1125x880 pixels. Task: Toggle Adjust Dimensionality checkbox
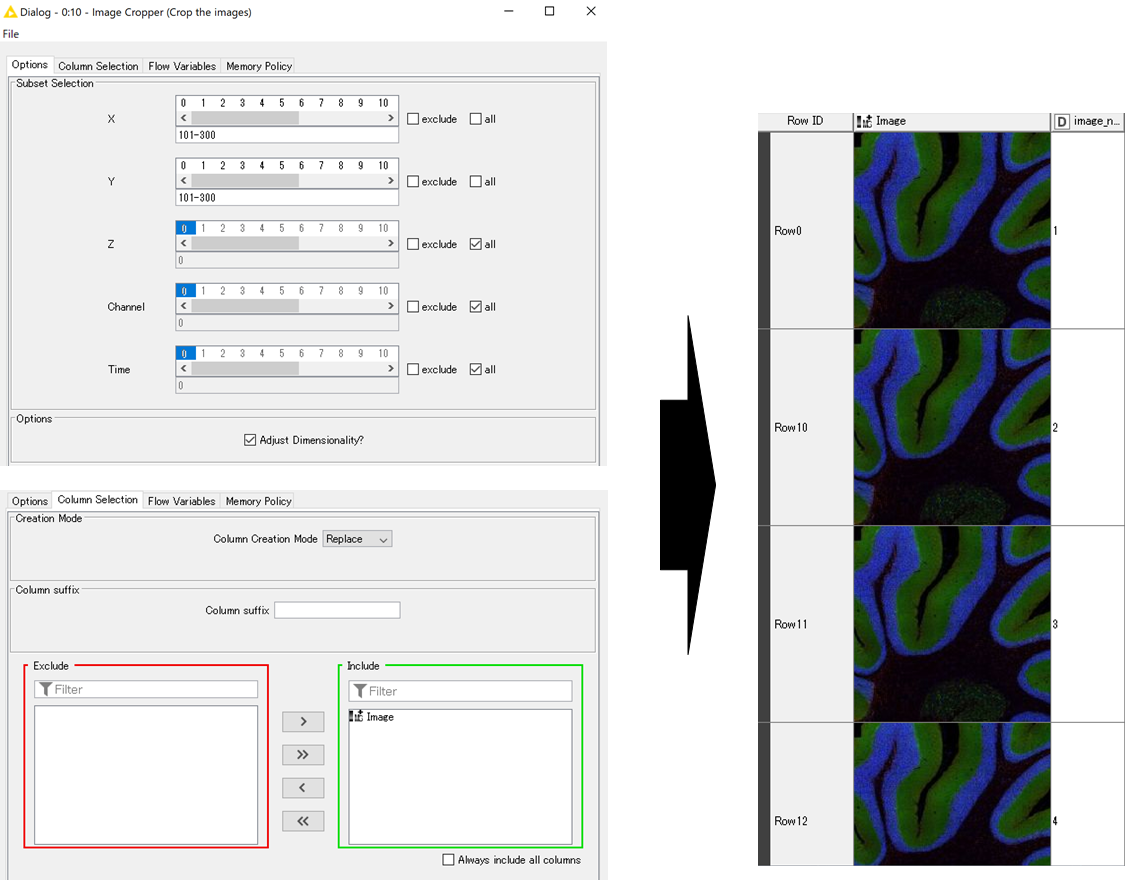click(250, 440)
